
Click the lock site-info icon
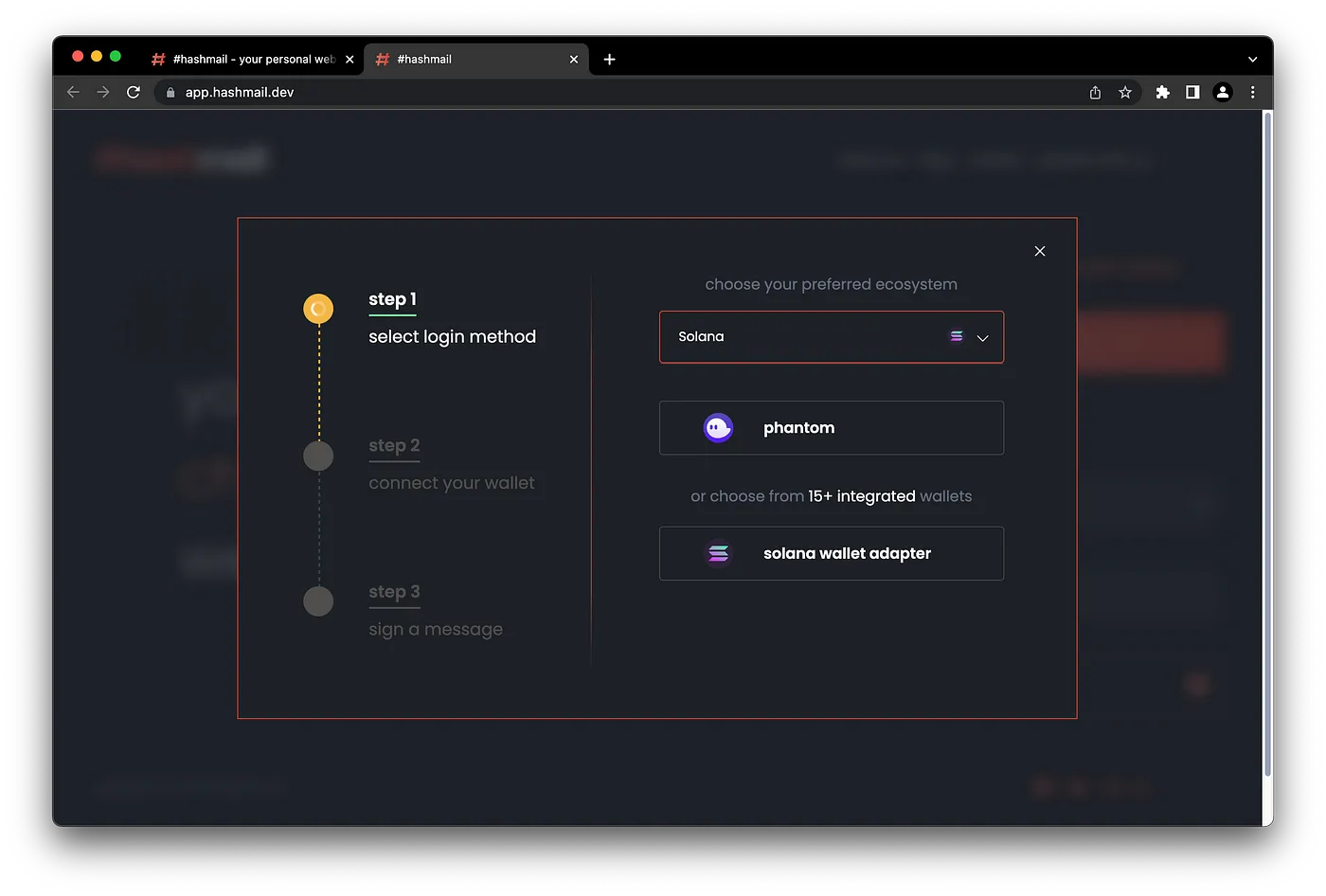point(170,93)
